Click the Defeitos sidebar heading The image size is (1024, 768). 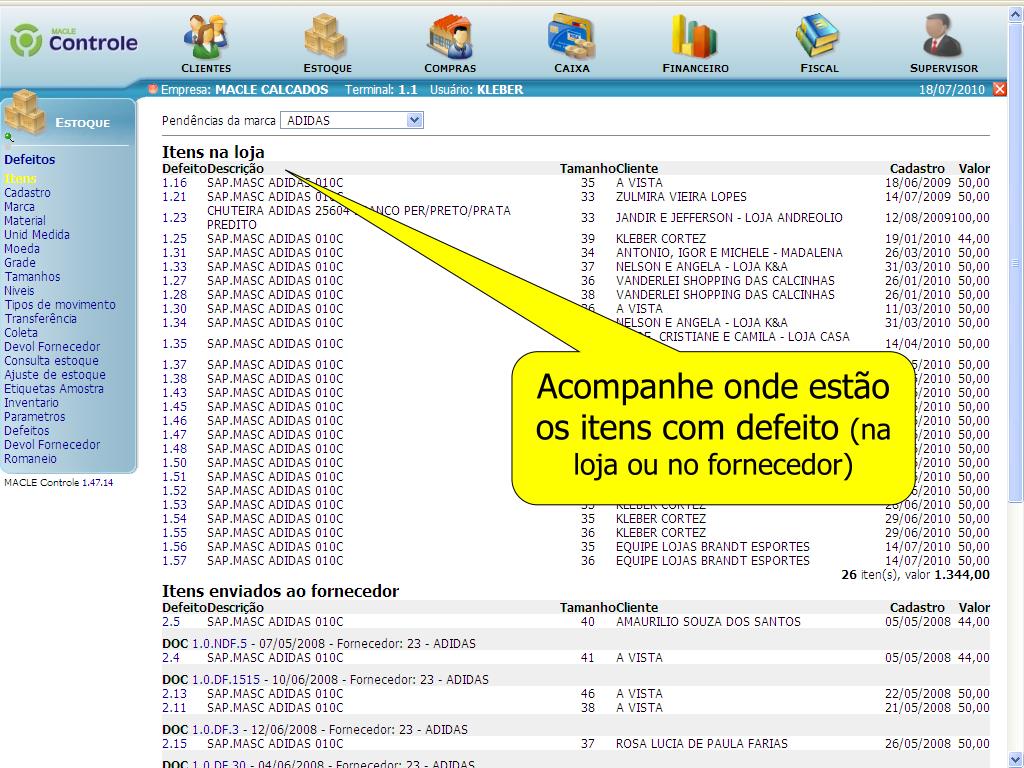29,159
